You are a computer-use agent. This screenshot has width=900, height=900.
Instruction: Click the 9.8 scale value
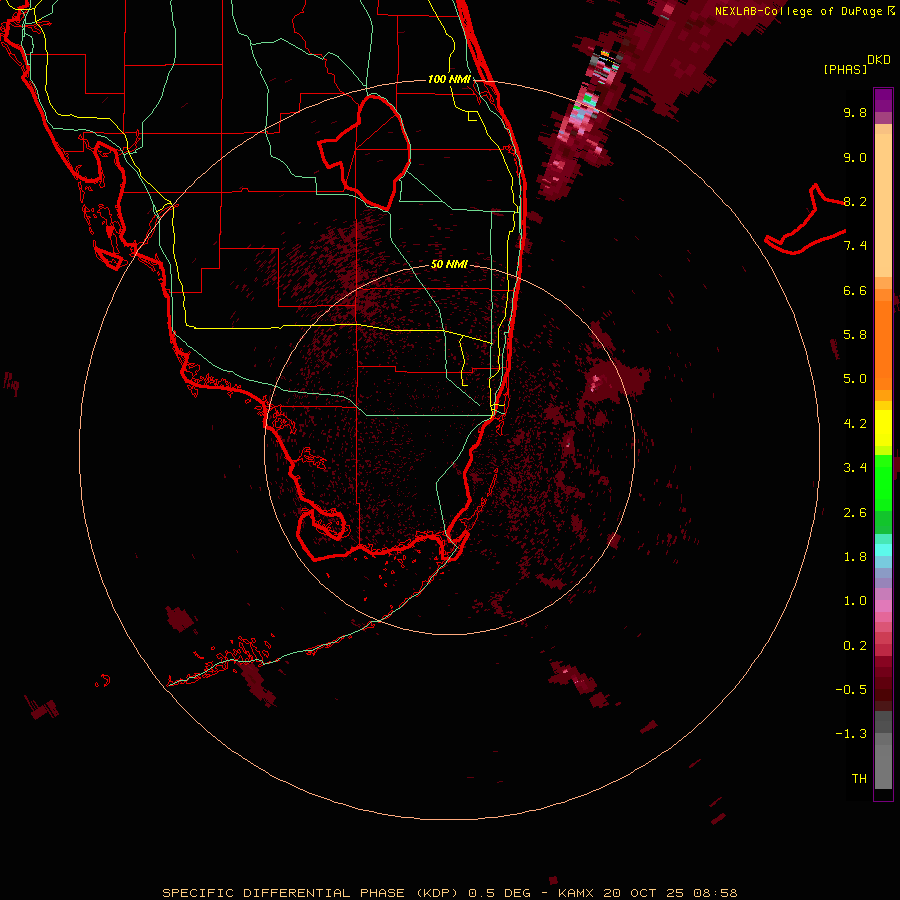pyautogui.click(x=855, y=112)
